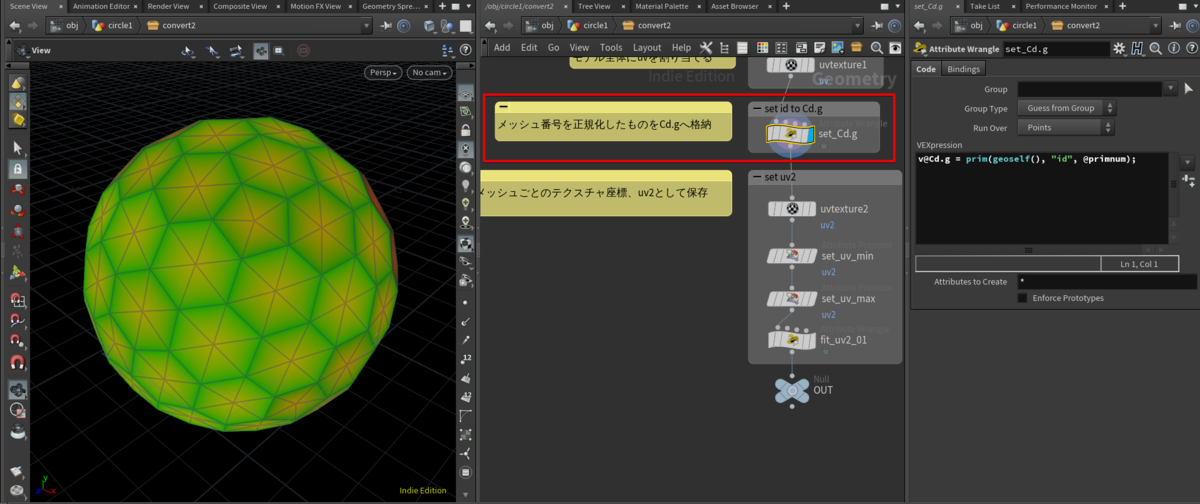Close the Animation Editor tab

click(137, 6)
